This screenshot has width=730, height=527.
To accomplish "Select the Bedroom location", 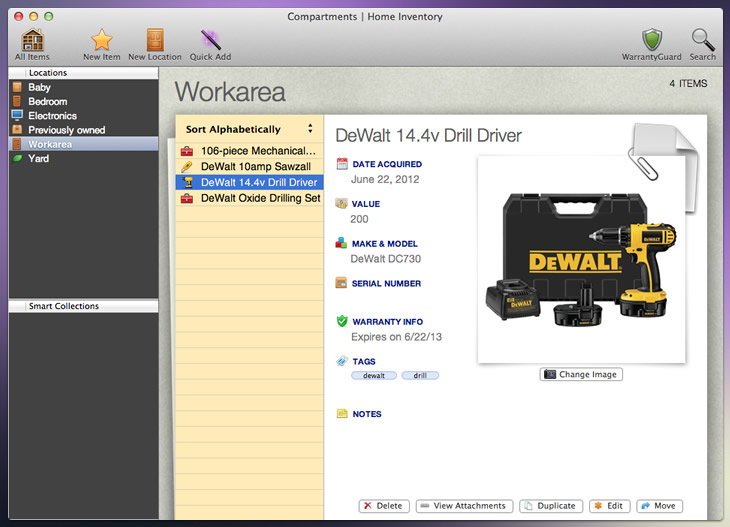I will [x=84, y=101].
